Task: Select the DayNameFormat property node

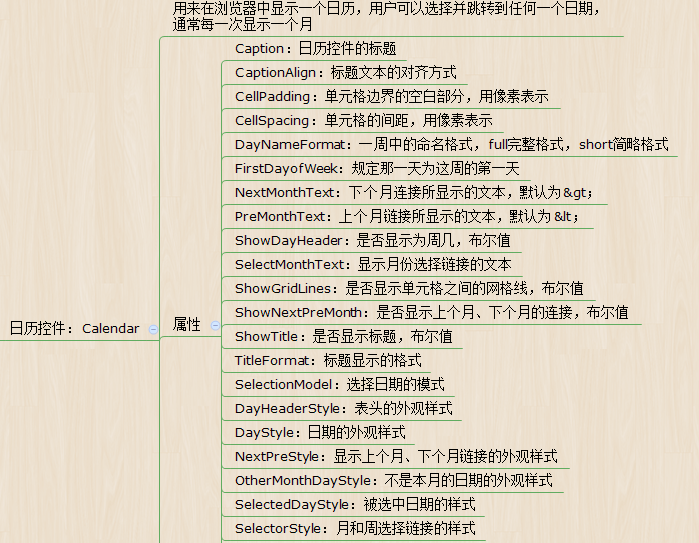Action: point(452,144)
